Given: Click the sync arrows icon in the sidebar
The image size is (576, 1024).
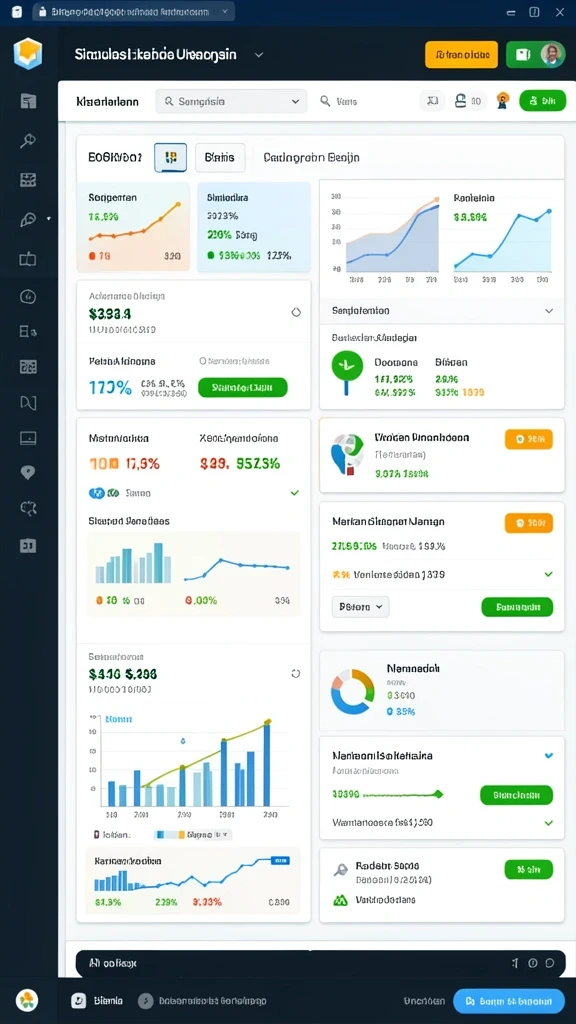Looking at the screenshot, I should [28, 508].
